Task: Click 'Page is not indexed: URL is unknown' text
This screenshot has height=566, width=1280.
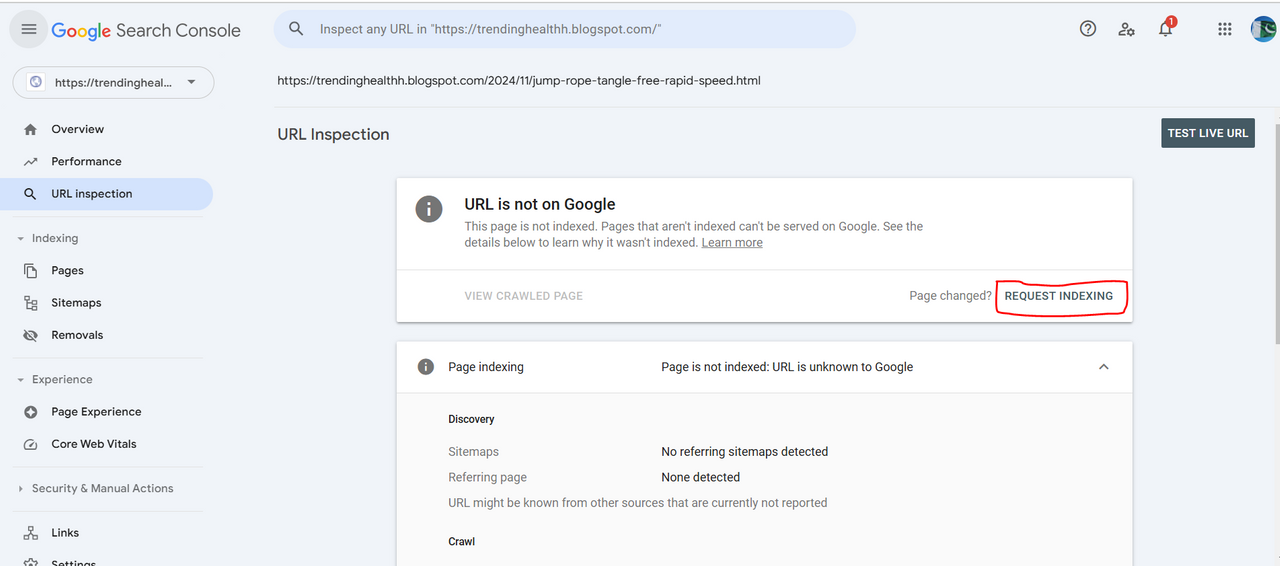Action: (x=787, y=367)
